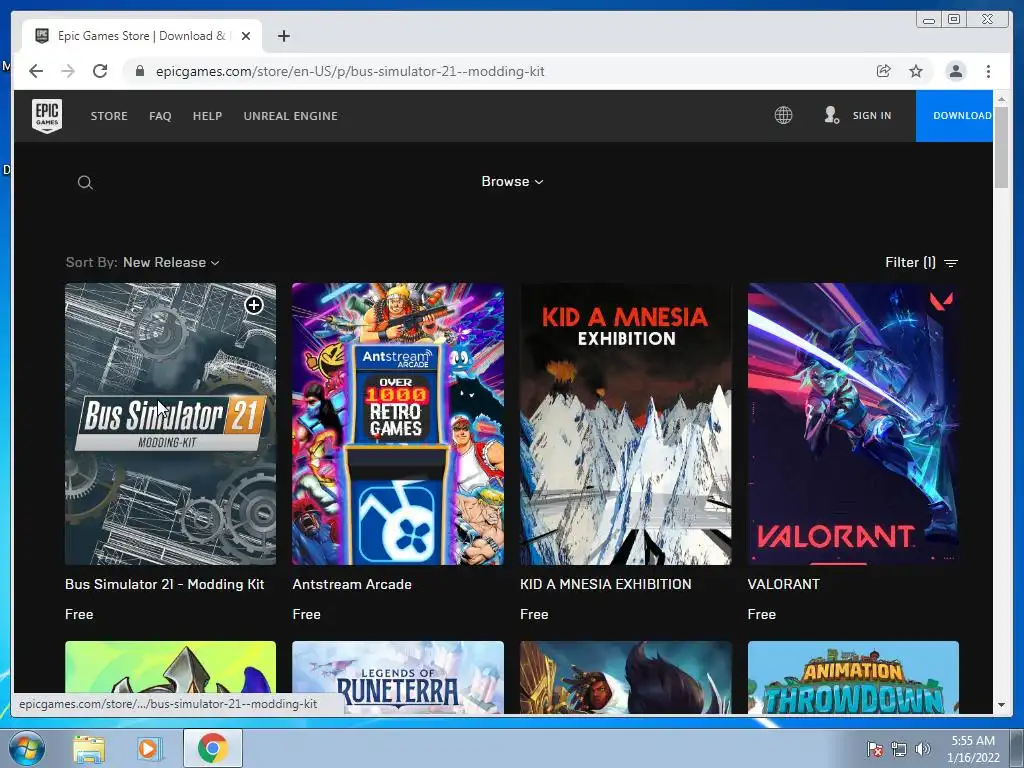This screenshot has width=1024, height=768.
Task: Click the page vertical scrollbar thumb
Action: [1001, 147]
